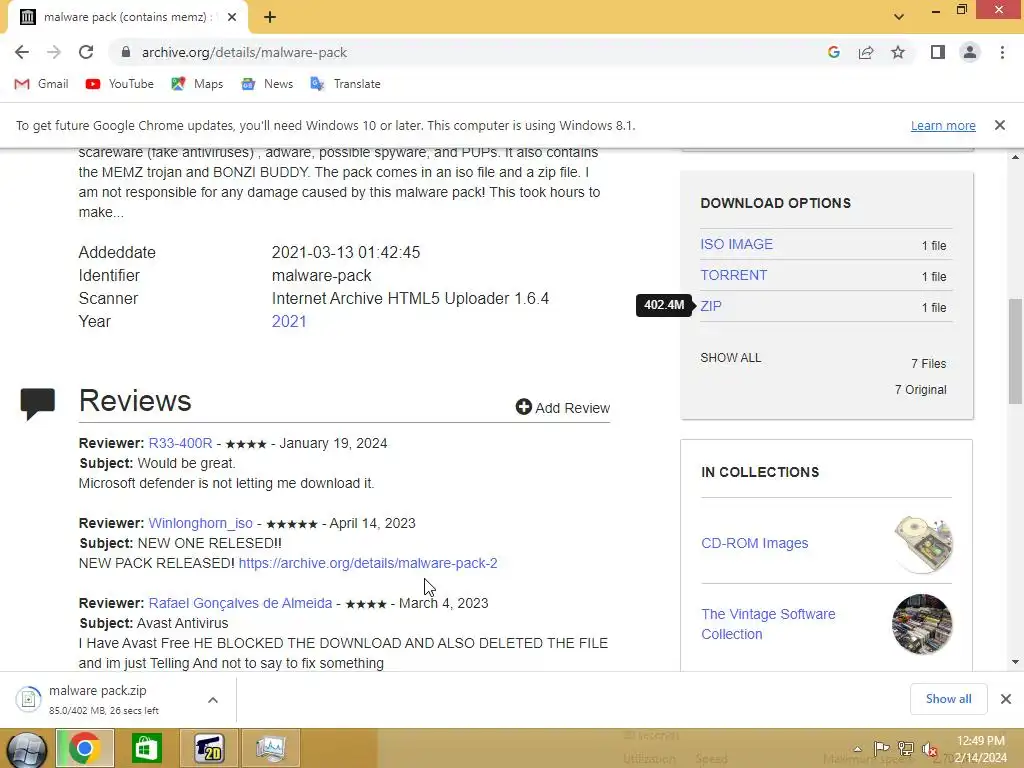This screenshot has height=768, width=1024.
Task: Click the Reviews speech bubble icon
Action: point(38,403)
